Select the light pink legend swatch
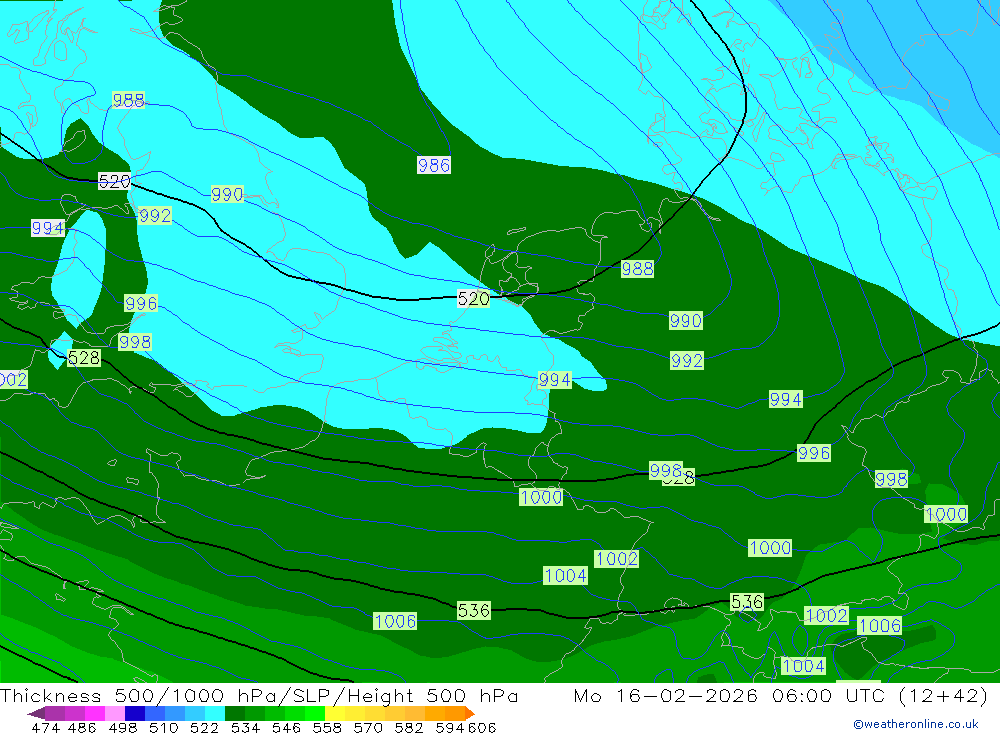Viewport: 1000px width, 733px height. 115,713
